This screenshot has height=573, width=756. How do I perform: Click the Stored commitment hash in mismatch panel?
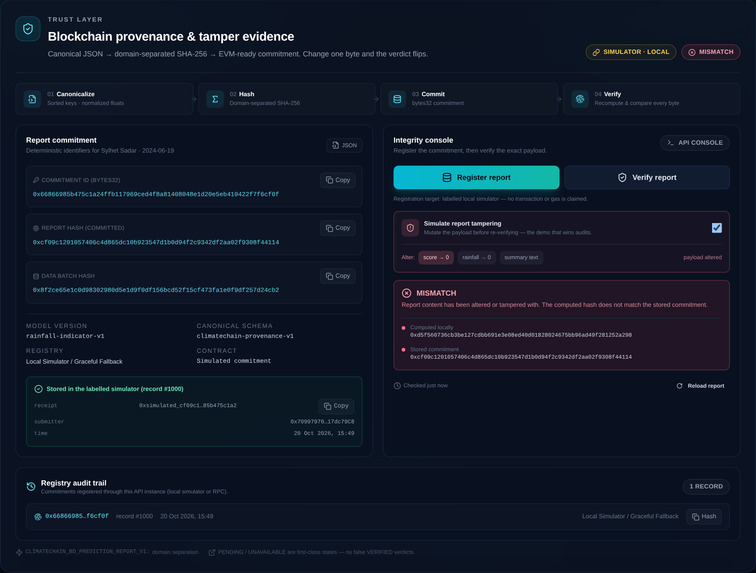[x=521, y=357]
